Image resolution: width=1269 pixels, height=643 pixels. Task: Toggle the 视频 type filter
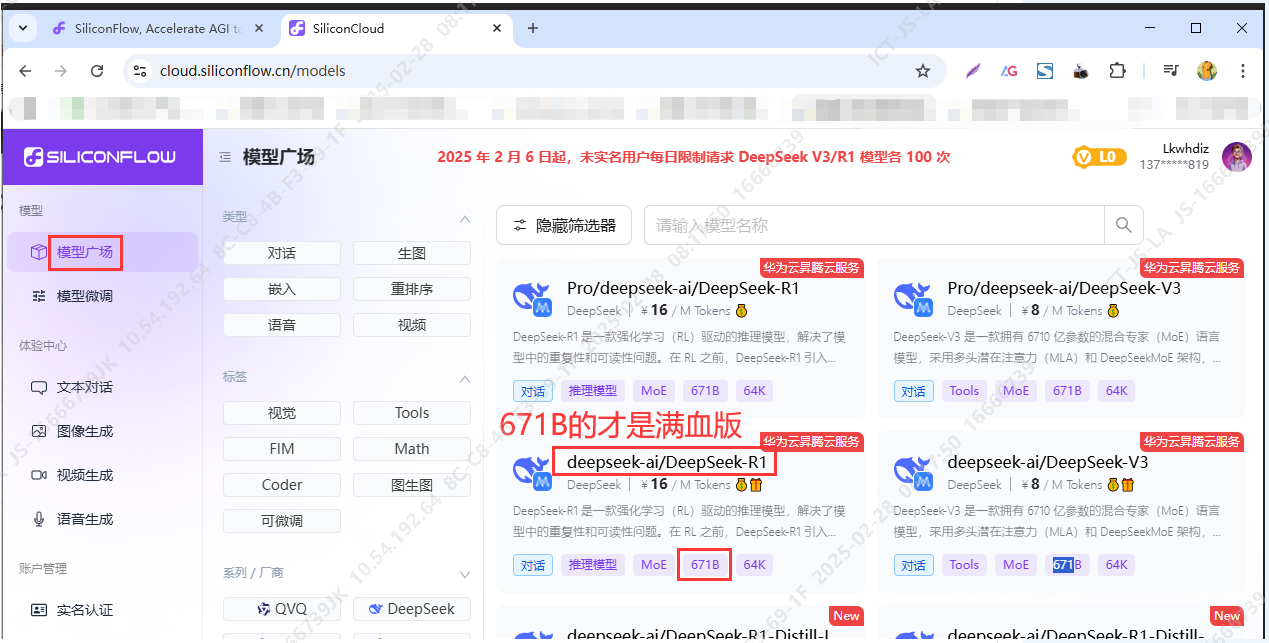coord(412,325)
